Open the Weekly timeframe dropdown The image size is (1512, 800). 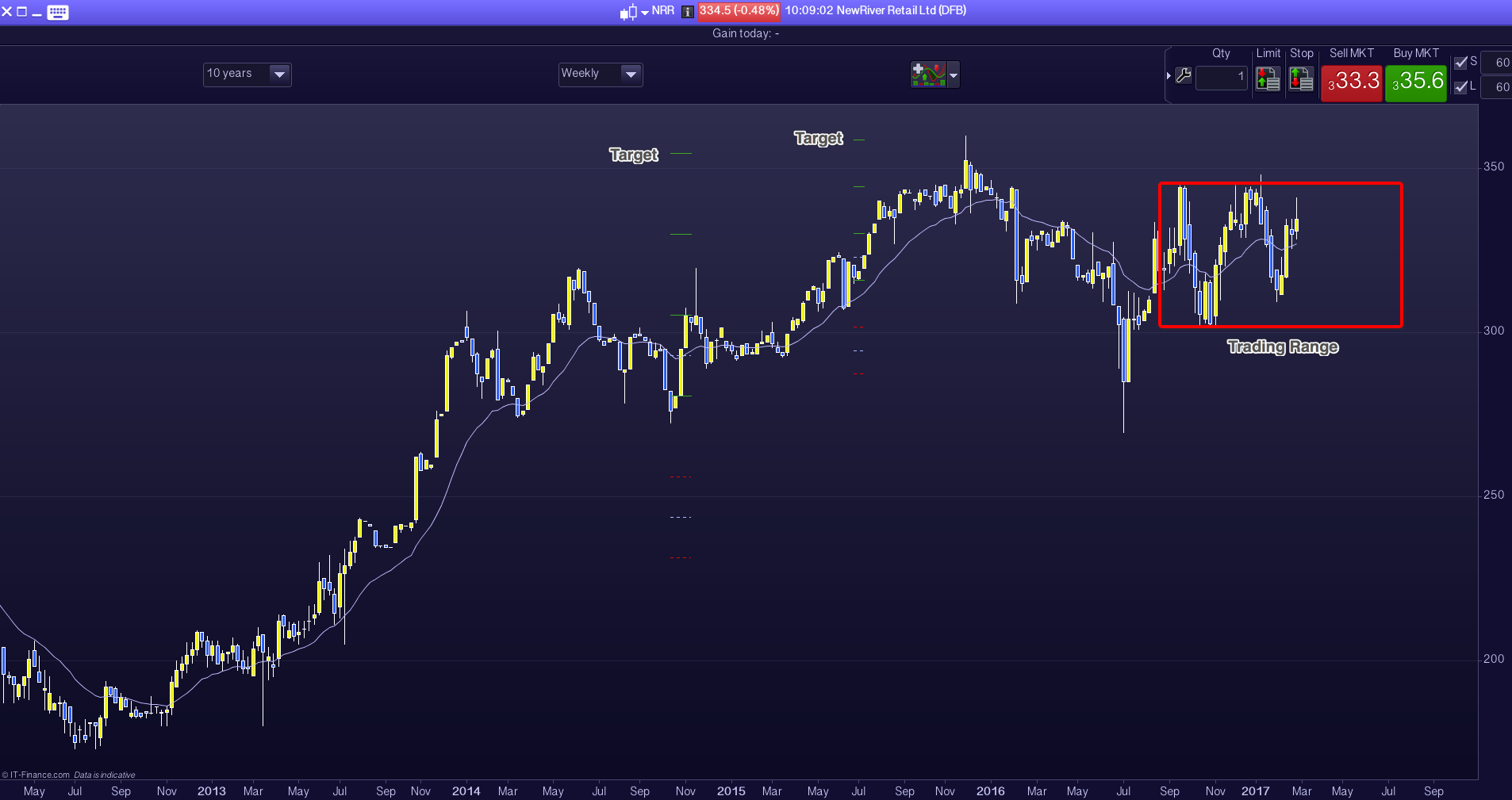pos(600,74)
